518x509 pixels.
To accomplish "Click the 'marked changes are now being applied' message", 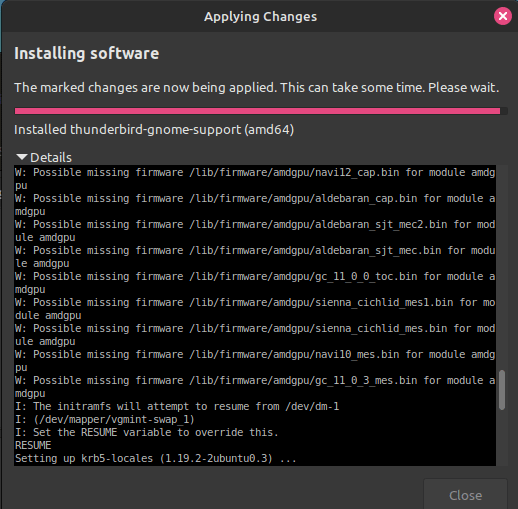I will pos(257,88).
